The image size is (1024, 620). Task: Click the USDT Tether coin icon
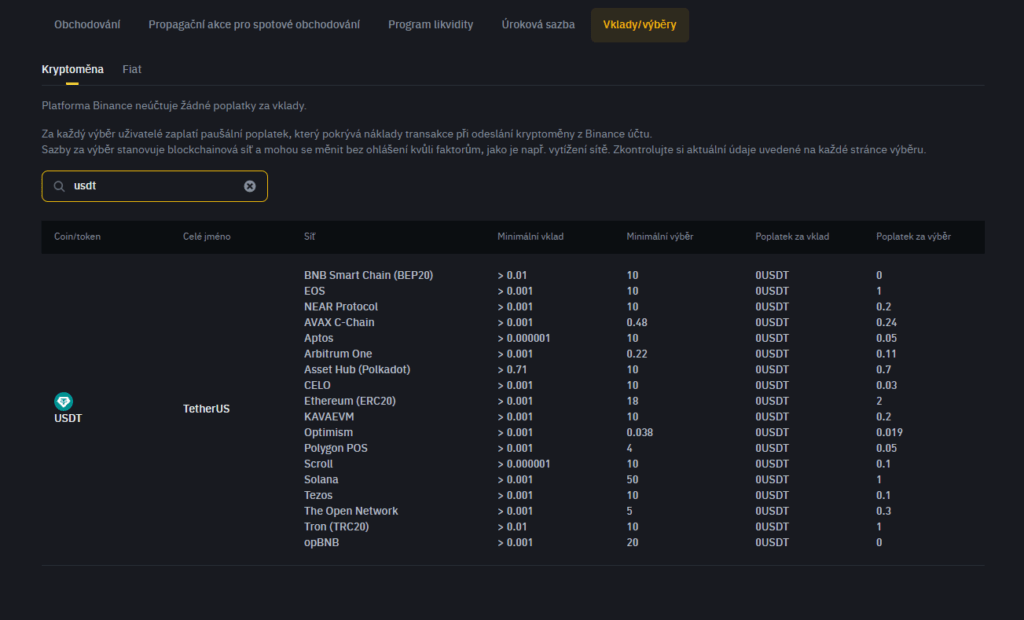(63, 401)
